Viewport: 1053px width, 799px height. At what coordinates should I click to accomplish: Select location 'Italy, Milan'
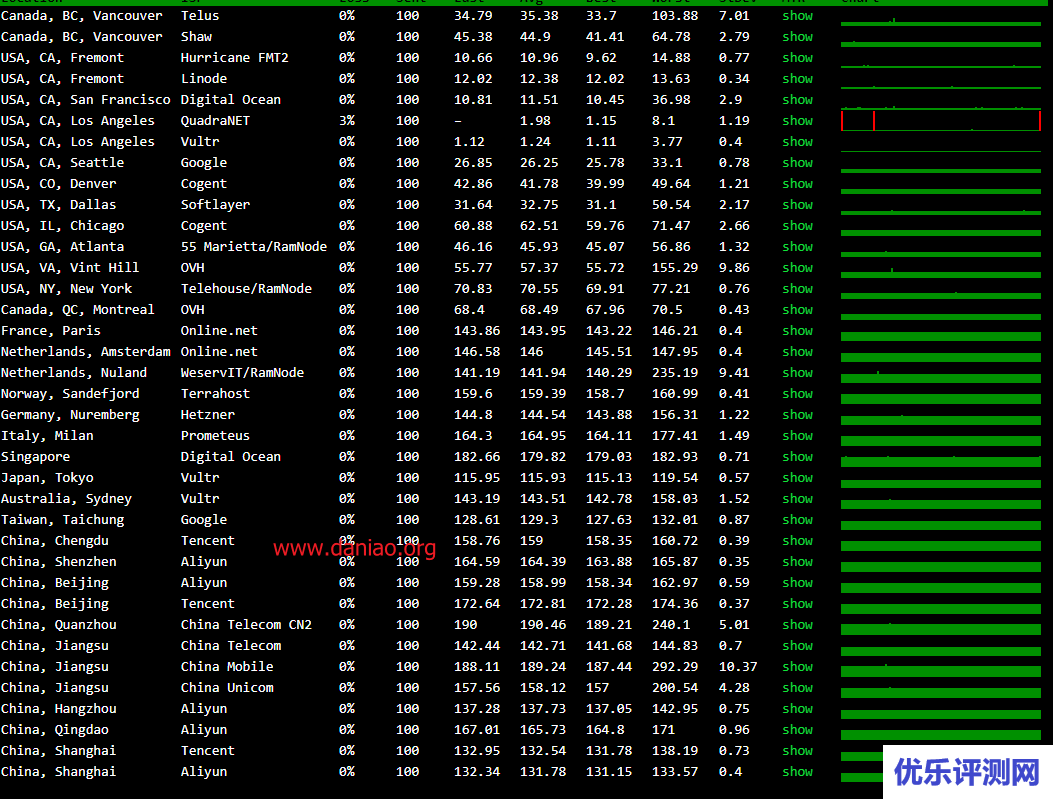point(48,436)
